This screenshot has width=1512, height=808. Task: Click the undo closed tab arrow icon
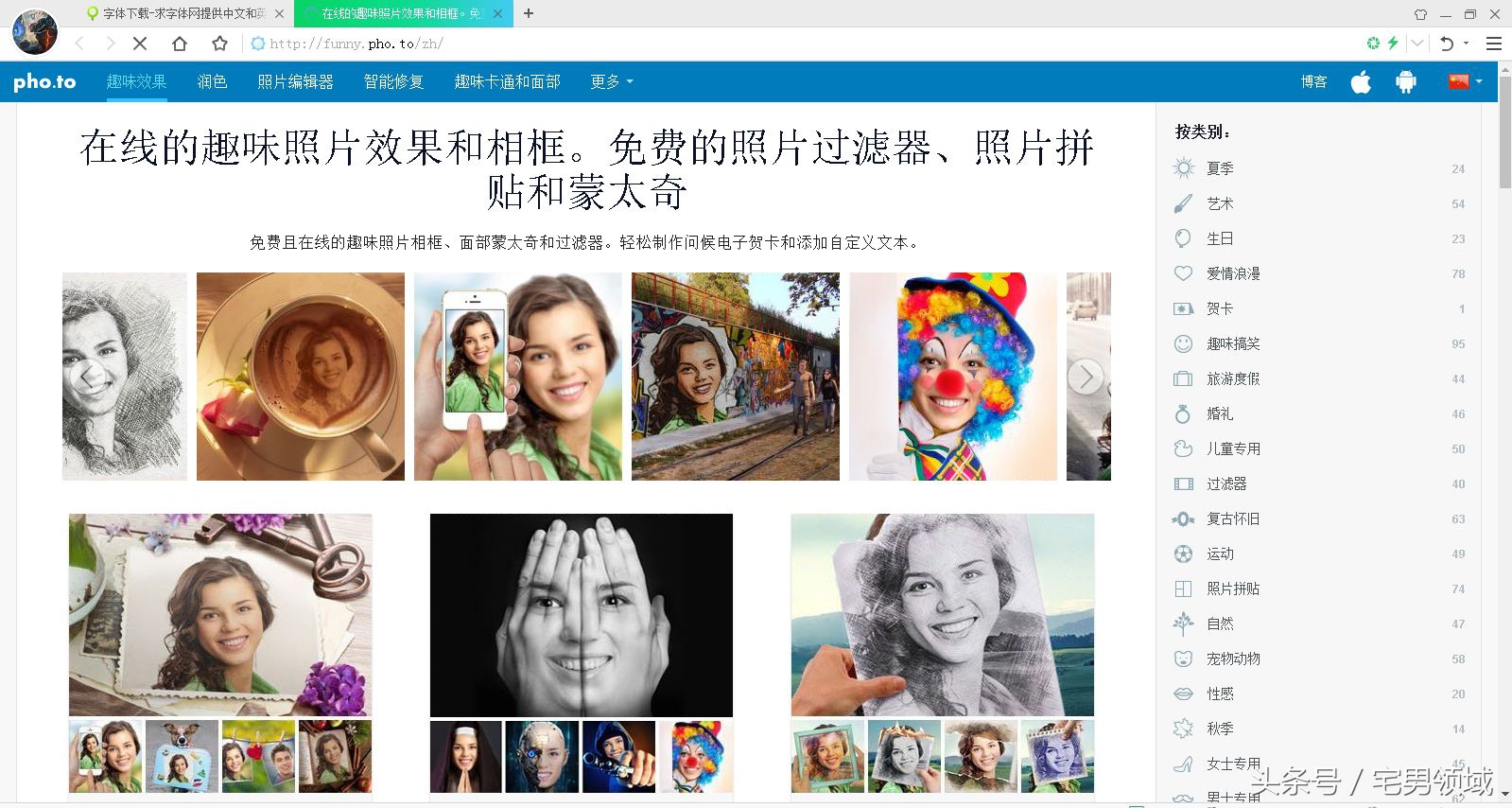(1447, 44)
